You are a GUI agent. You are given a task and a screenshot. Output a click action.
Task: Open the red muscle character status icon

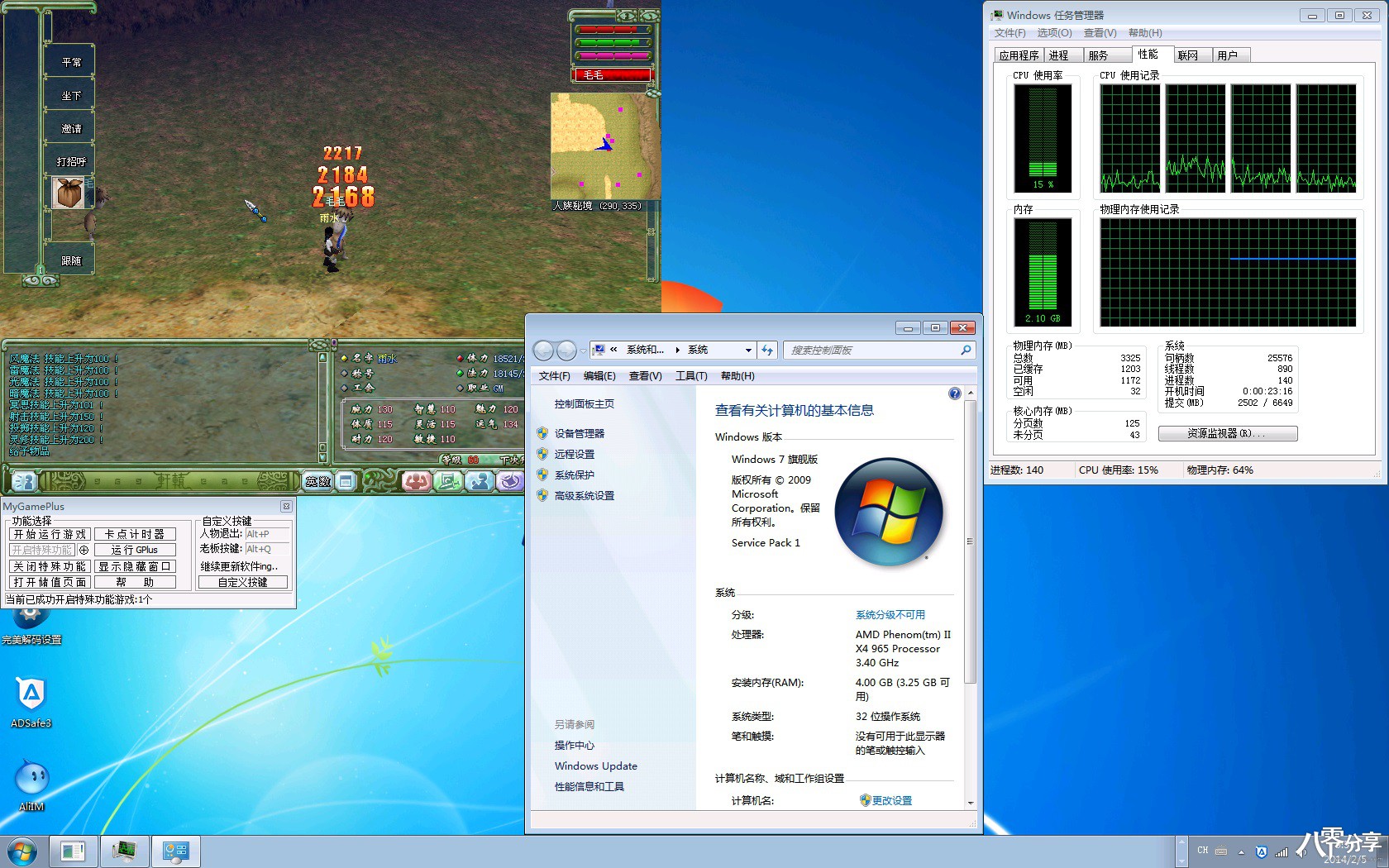click(416, 481)
